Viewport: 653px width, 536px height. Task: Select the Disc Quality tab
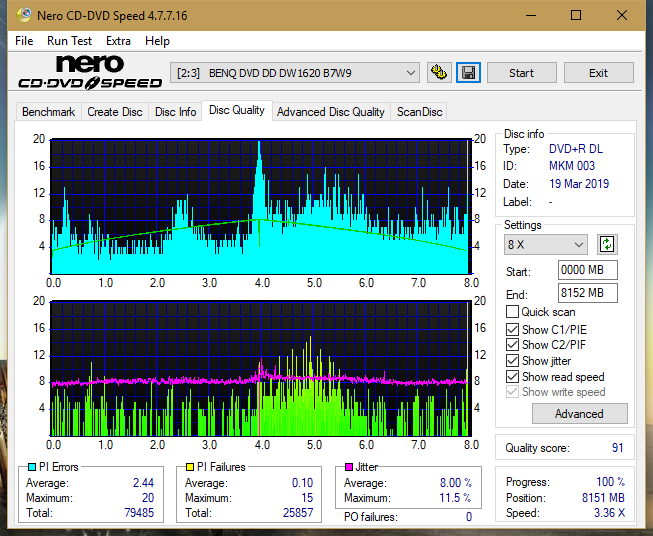pos(237,110)
